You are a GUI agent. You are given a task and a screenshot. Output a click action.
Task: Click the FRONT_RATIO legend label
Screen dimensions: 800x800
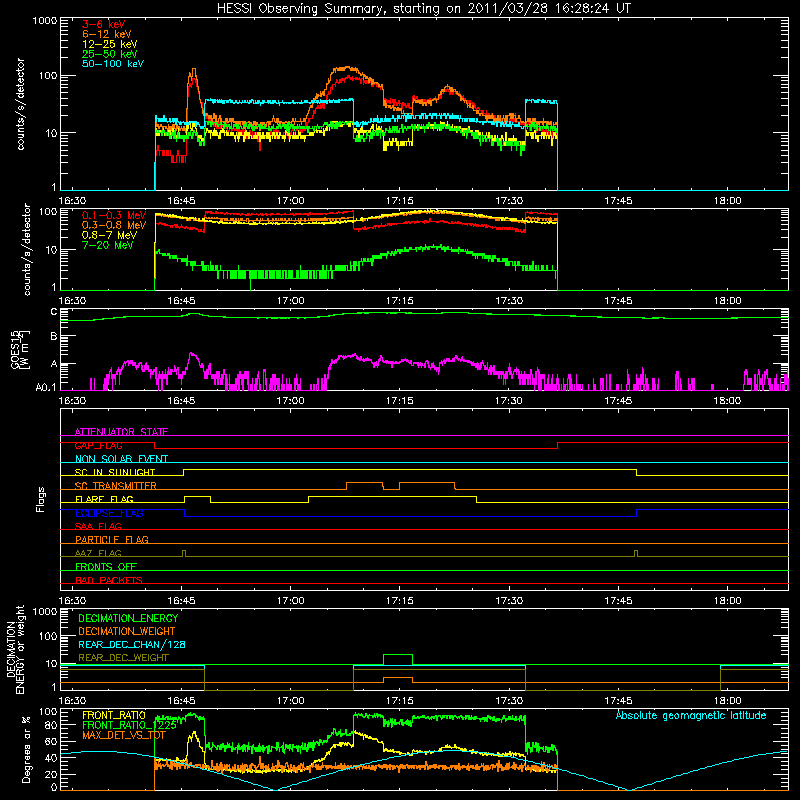114,715
